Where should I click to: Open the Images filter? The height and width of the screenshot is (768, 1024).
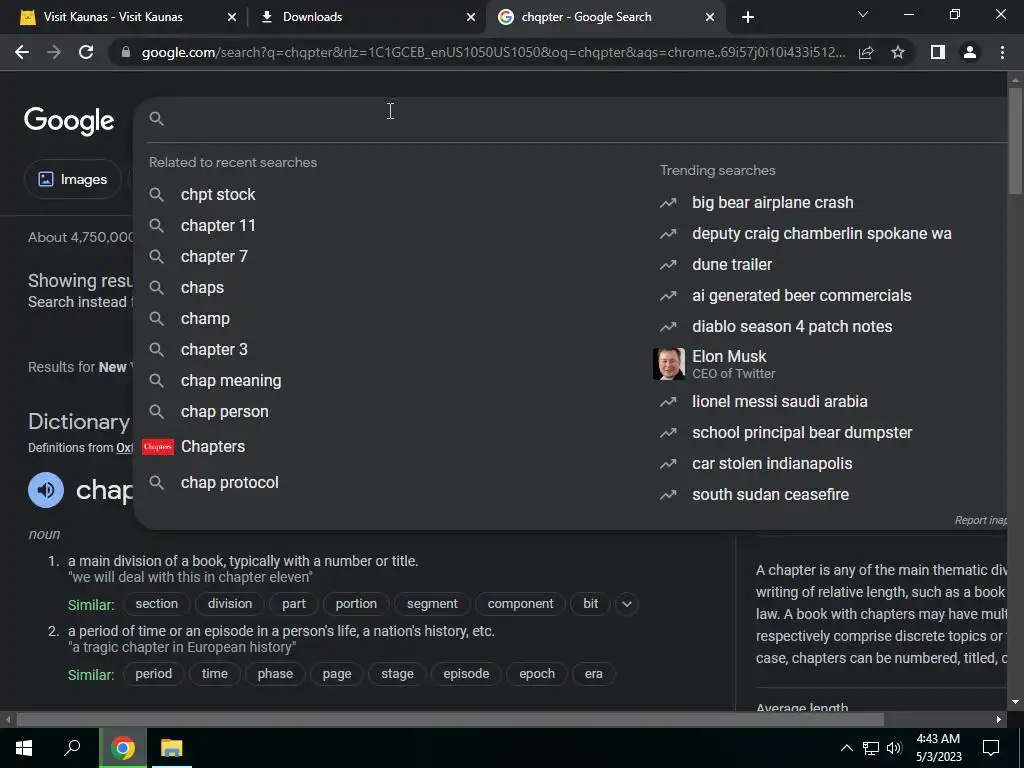pyautogui.click(x=72, y=179)
